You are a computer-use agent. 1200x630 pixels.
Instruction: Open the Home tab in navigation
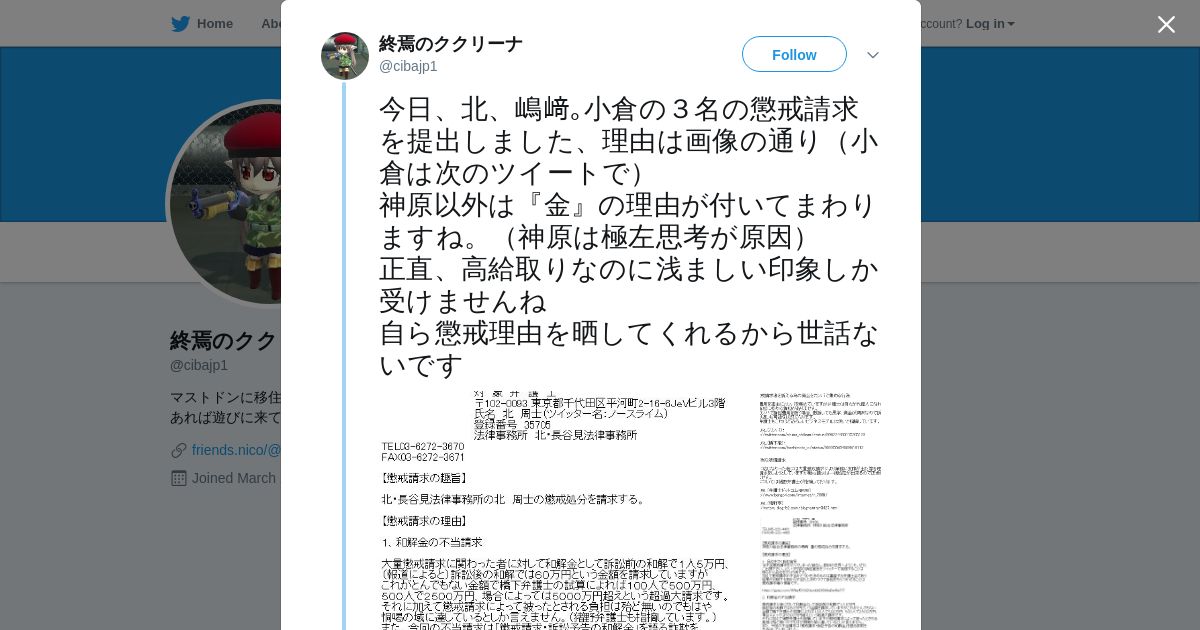tap(202, 24)
